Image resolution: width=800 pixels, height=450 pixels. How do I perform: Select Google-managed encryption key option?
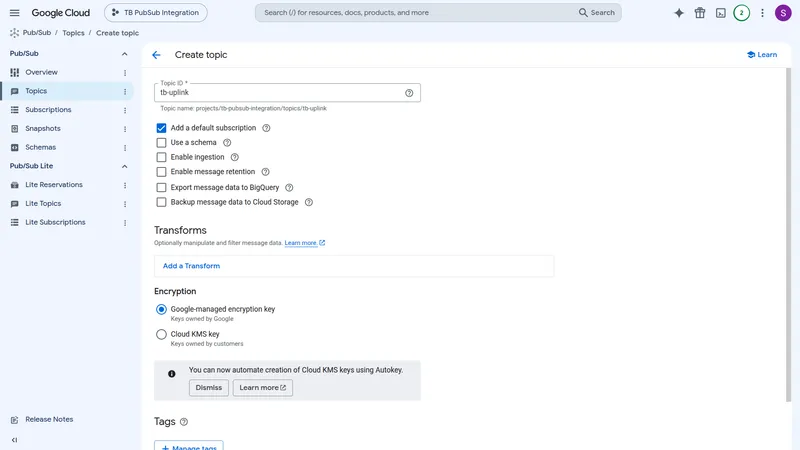[161, 309]
